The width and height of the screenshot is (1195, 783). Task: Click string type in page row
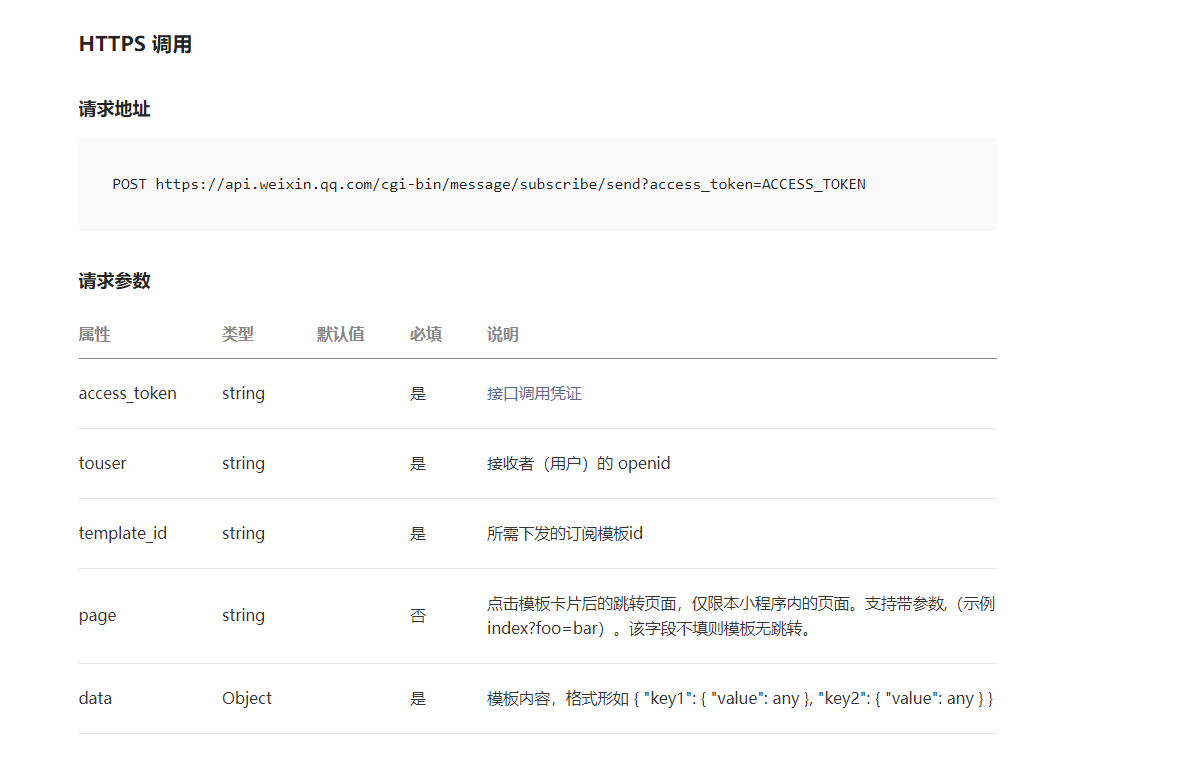[x=243, y=616]
